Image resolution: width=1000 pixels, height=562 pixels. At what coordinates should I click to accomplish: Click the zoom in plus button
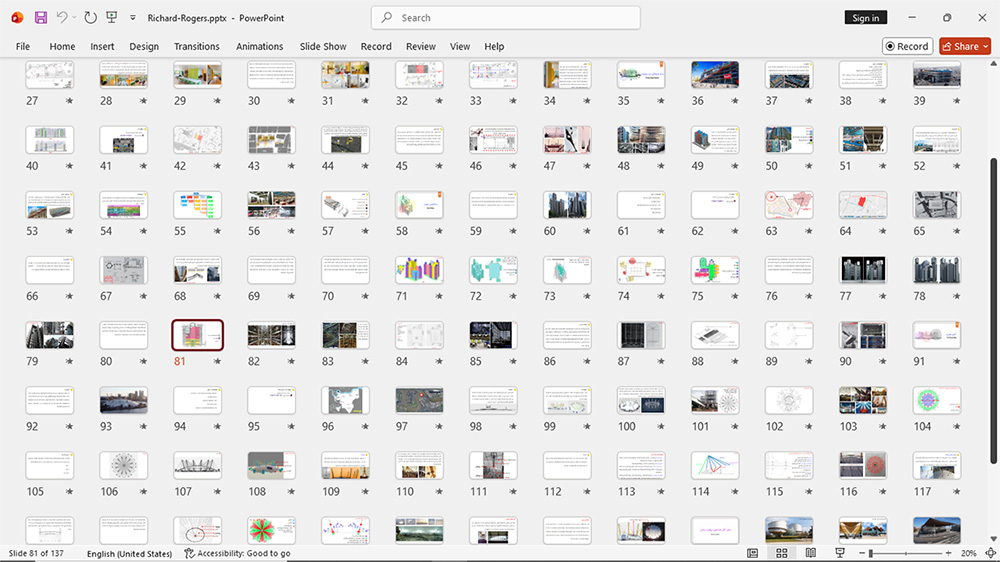(x=948, y=553)
